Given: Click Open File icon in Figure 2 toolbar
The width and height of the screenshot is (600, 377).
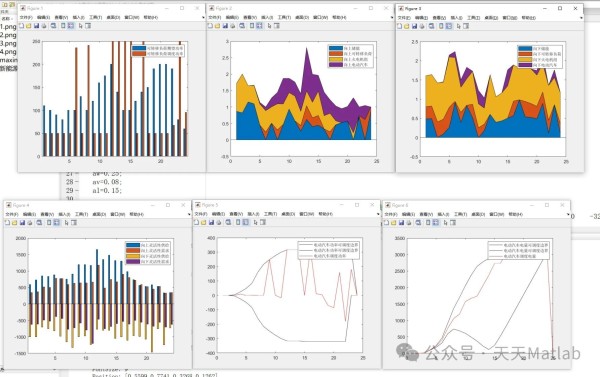Looking at the screenshot, I should [217, 26].
